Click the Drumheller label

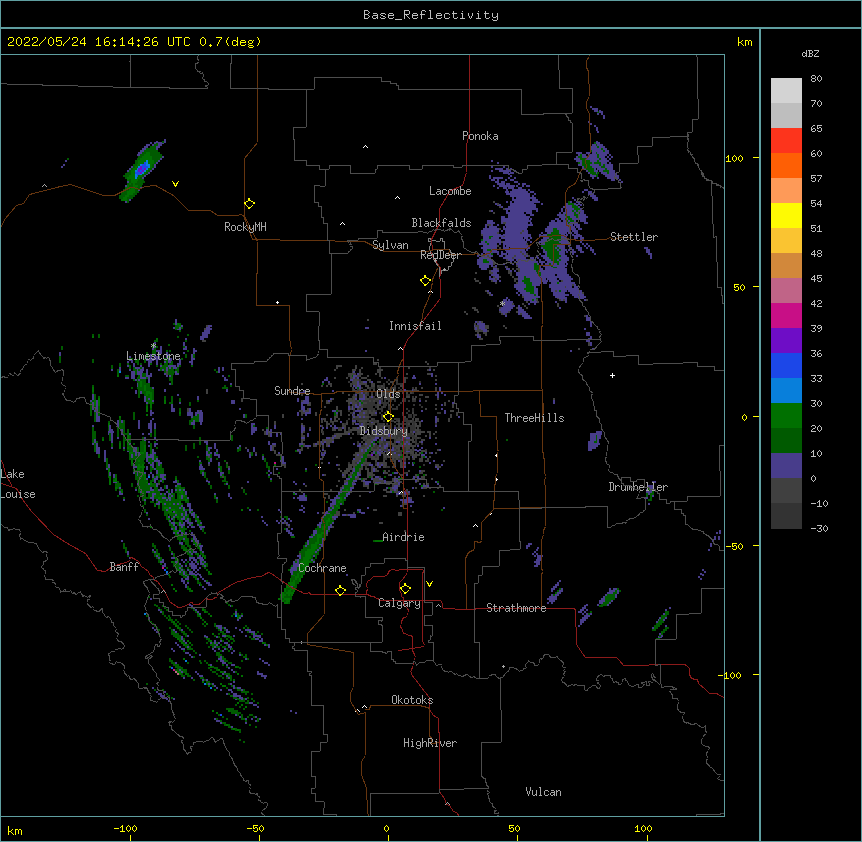pos(638,487)
